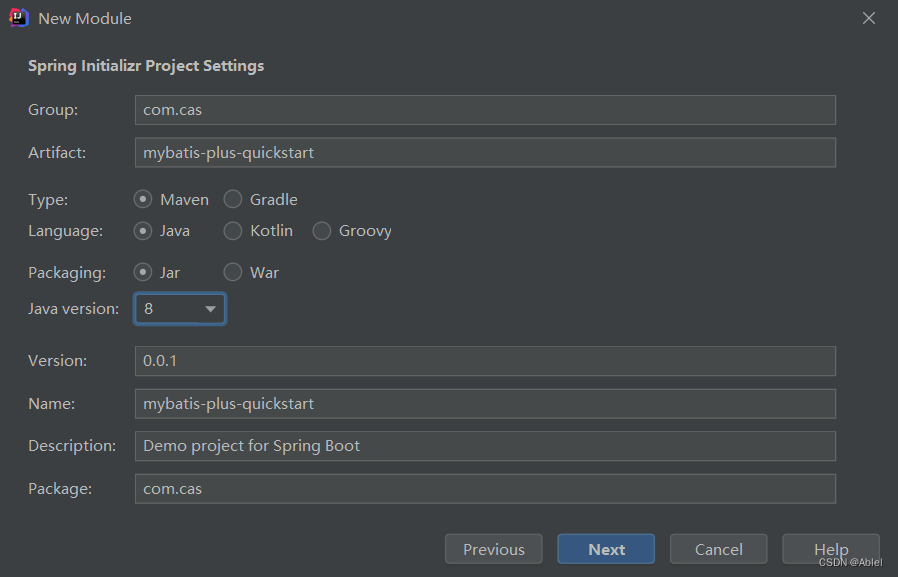
Task: Click into the Version field
Action: [485, 361]
